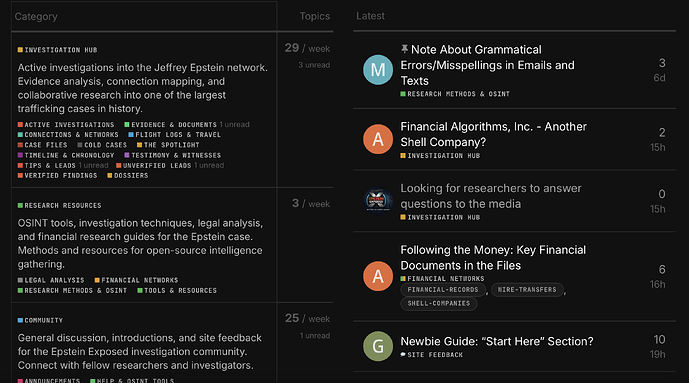Open Looking for researchers media topic
This screenshot has height=383, width=689.
coord(491,196)
